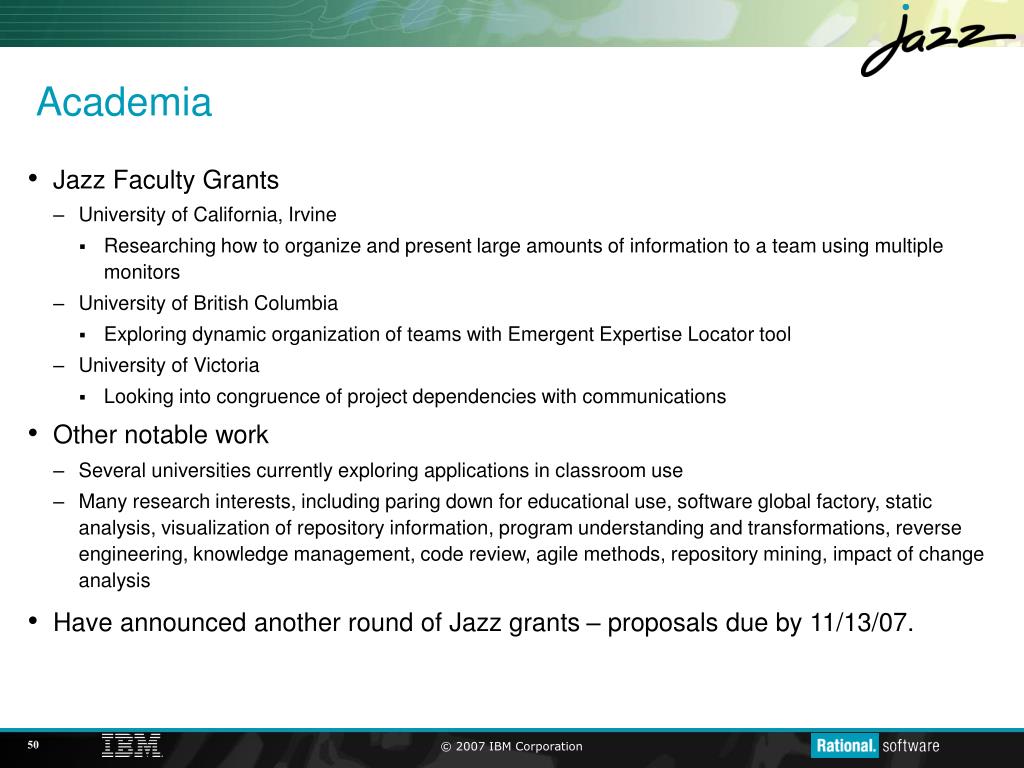Click the slide number 50
Image resolution: width=1024 pixels, height=768 pixels.
[x=33, y=744]
